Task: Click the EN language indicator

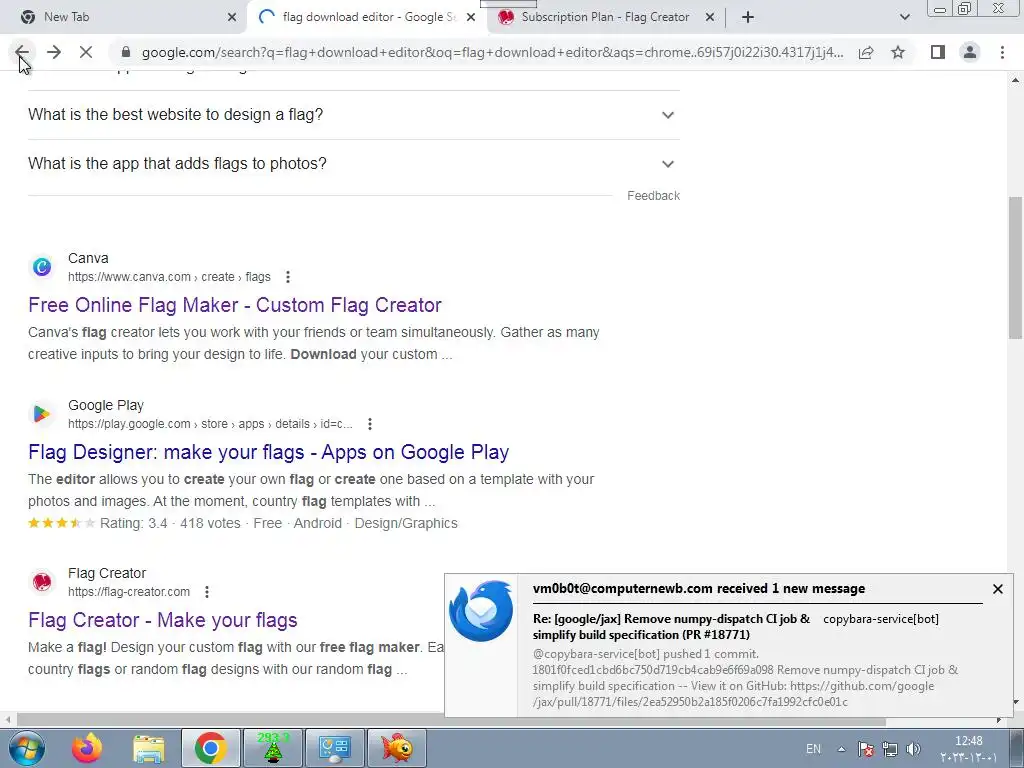Action: tap(814, 749)
